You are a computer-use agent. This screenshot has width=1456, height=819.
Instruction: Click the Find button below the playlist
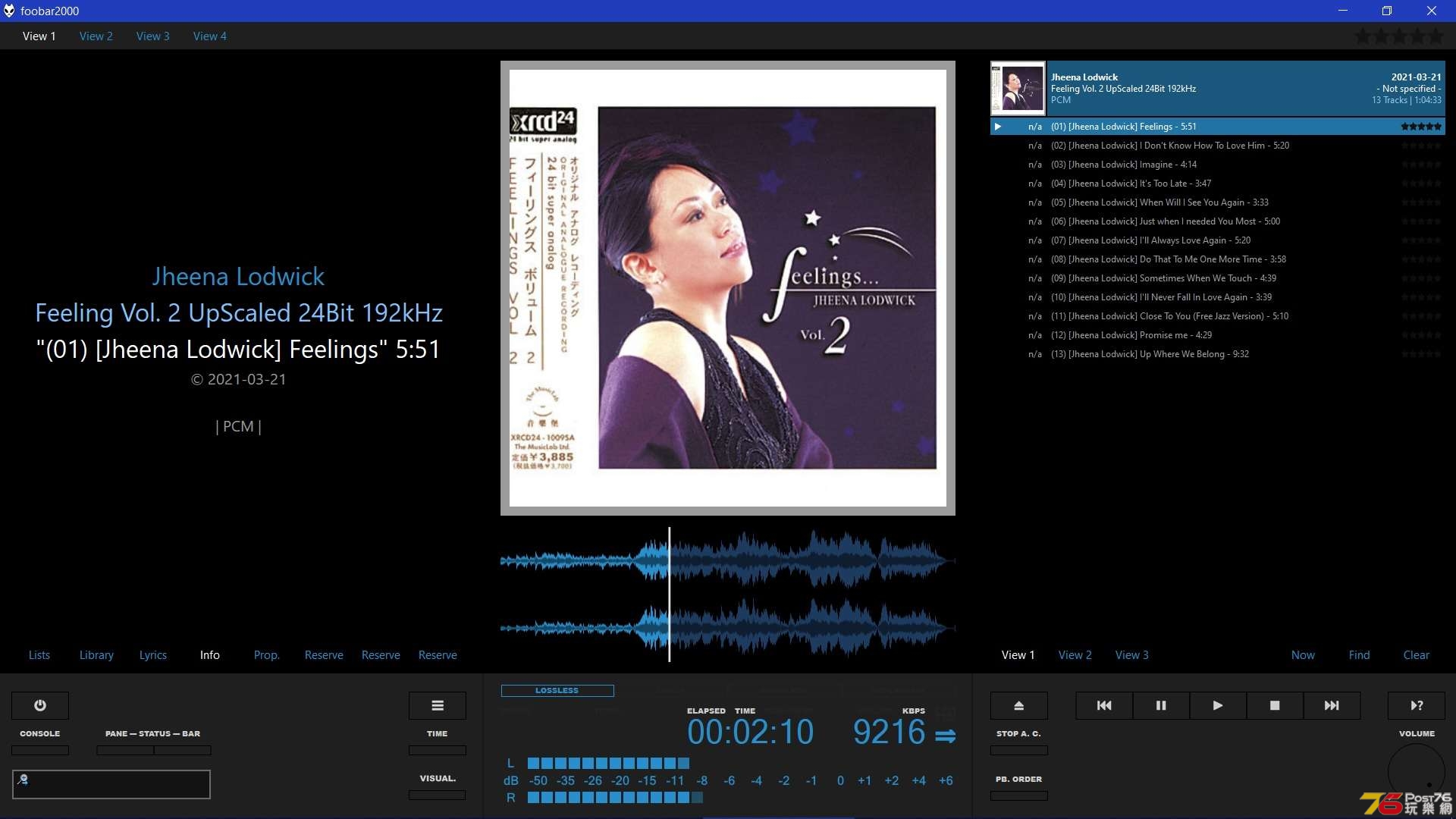1360,654
